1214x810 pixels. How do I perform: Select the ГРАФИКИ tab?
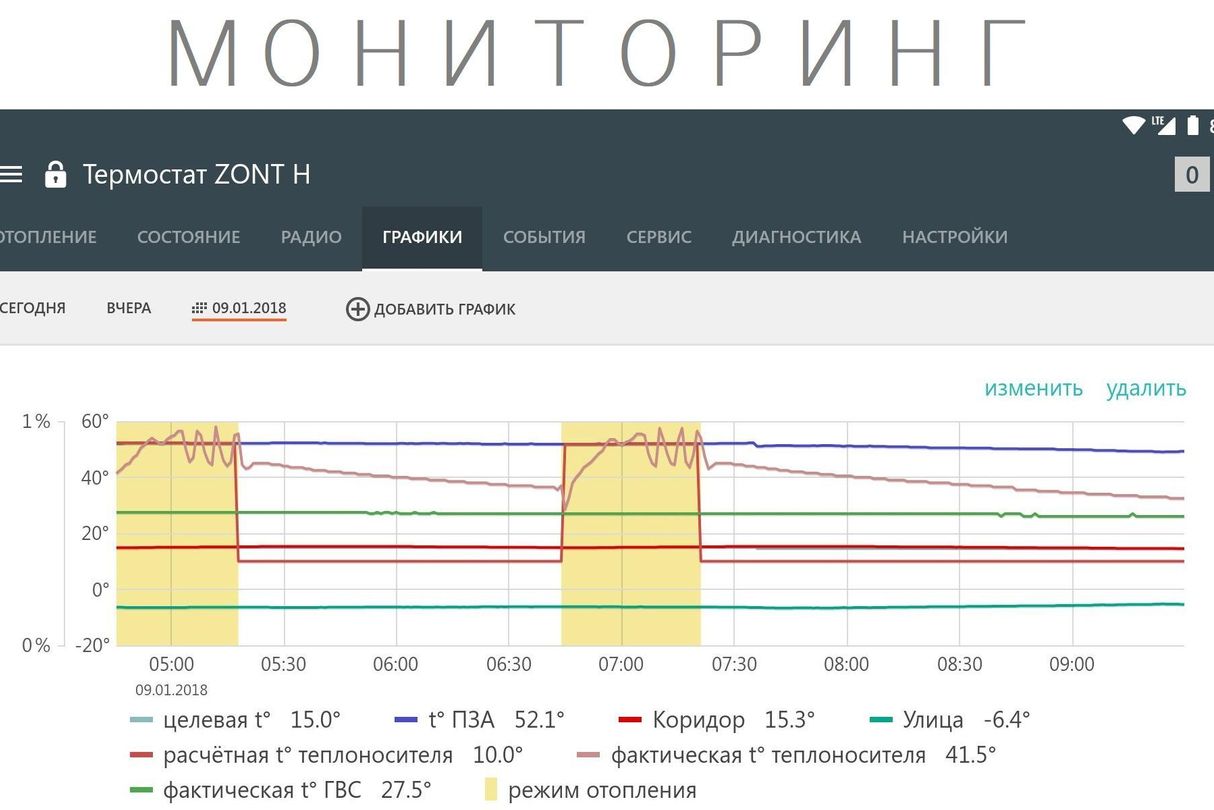pyautogui.click(x=422, y=237)
